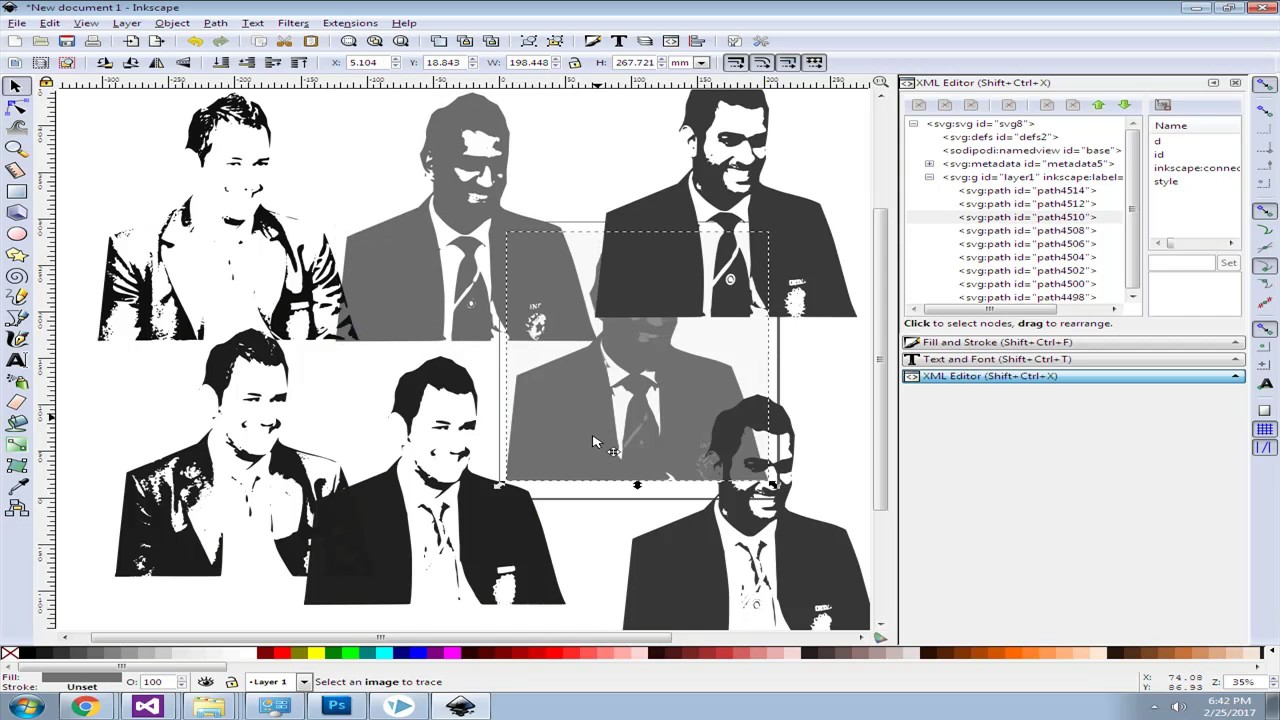Image resolution: width=1280 pixels, height=720 pixels.
Task: Open the Layer 1 selector dropdown
Action: point(303,682)
